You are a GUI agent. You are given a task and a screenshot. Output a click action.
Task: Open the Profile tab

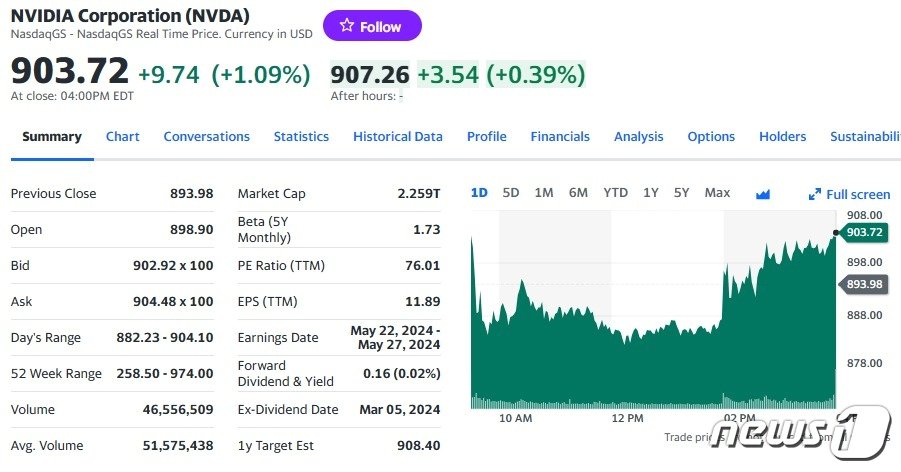click(x=486, y=137)
